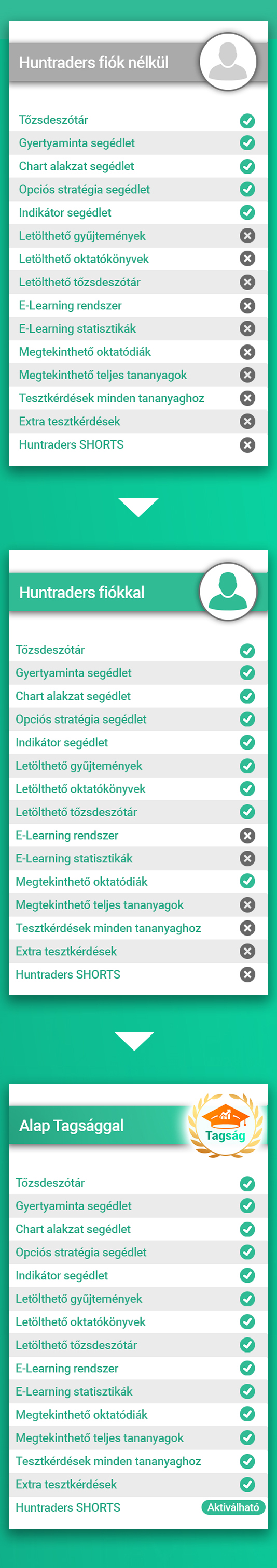The width and height of the screenshot is (277, 1568).
Task: Select the Huntraders fiók nélkül header
Action: point(93,63)
